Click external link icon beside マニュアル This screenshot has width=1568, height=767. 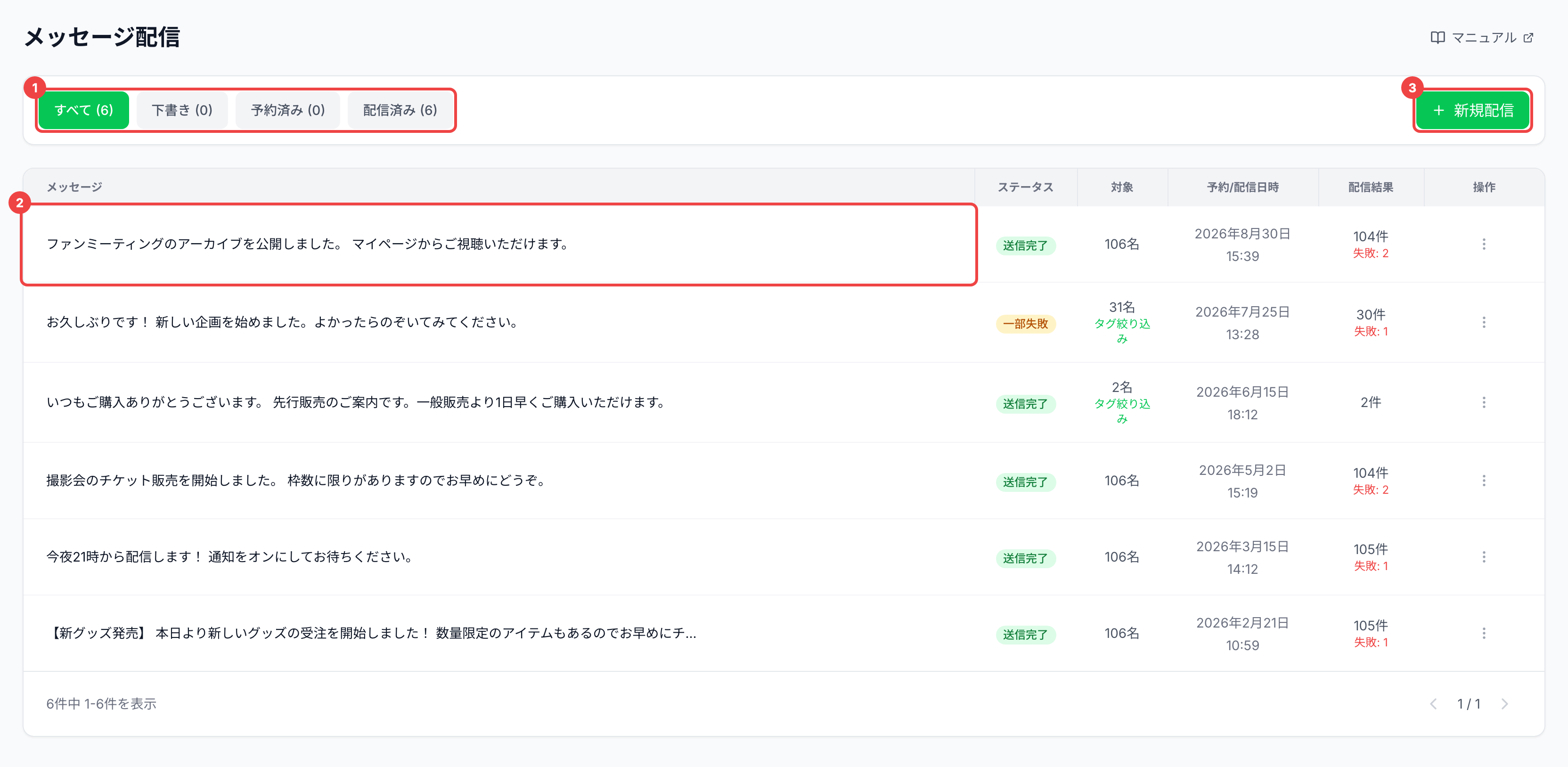tap(1528, 38)
